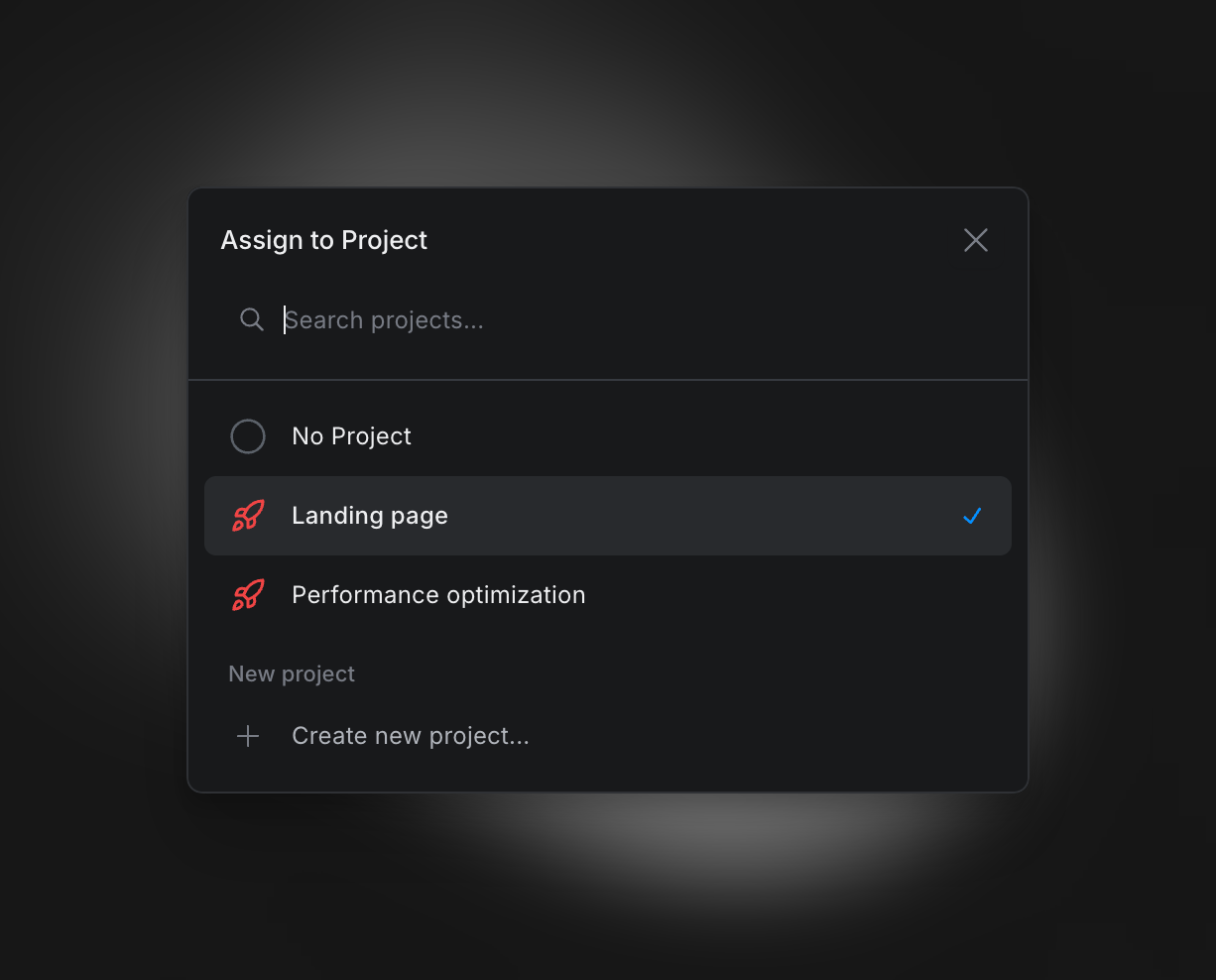Image resolution: width=1216 pixels, height=980 pixels.
Task: Click empty space in highlighted Landing page row
Action: coord(694,516)
